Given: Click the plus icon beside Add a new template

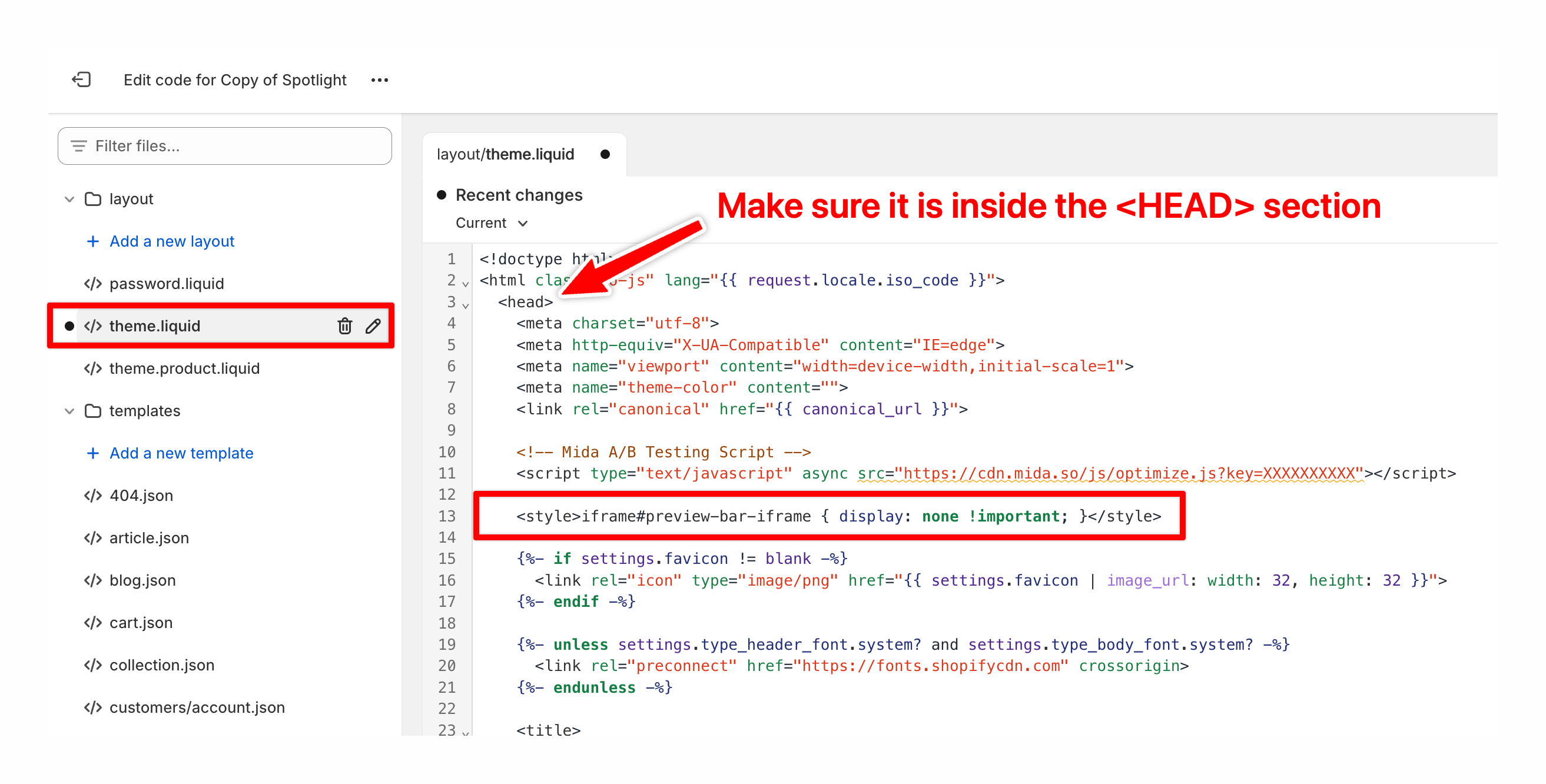Looking at the screenshot, I should pyautogui.click(x=92, y=453).
